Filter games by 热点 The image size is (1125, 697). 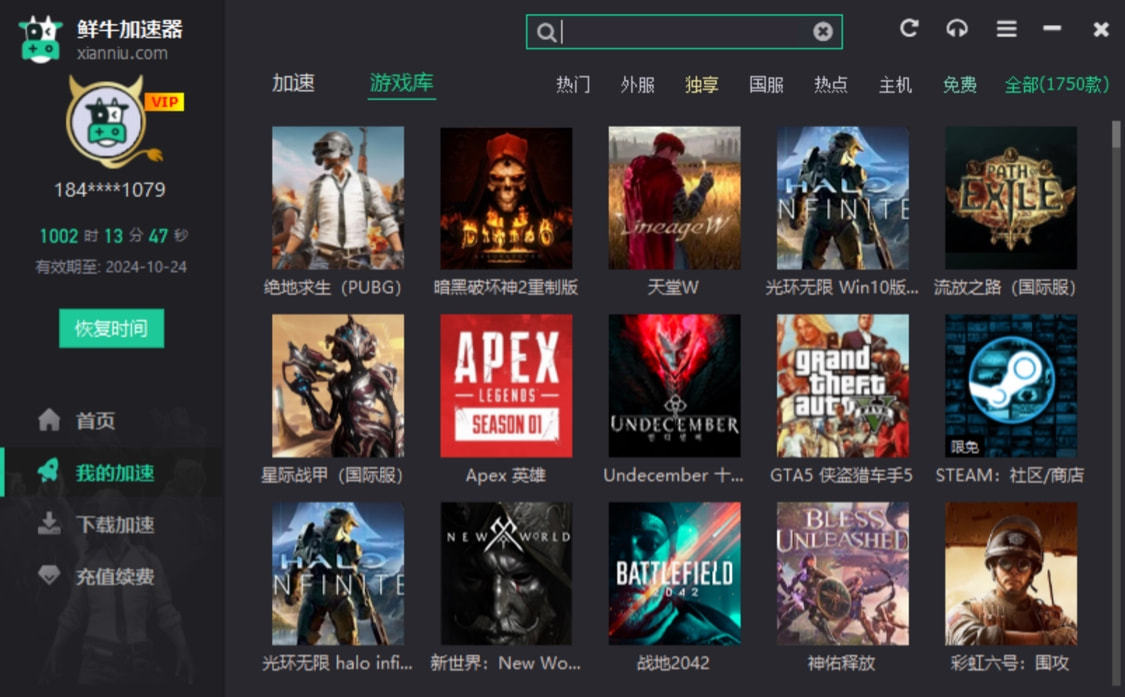point(831,85)
